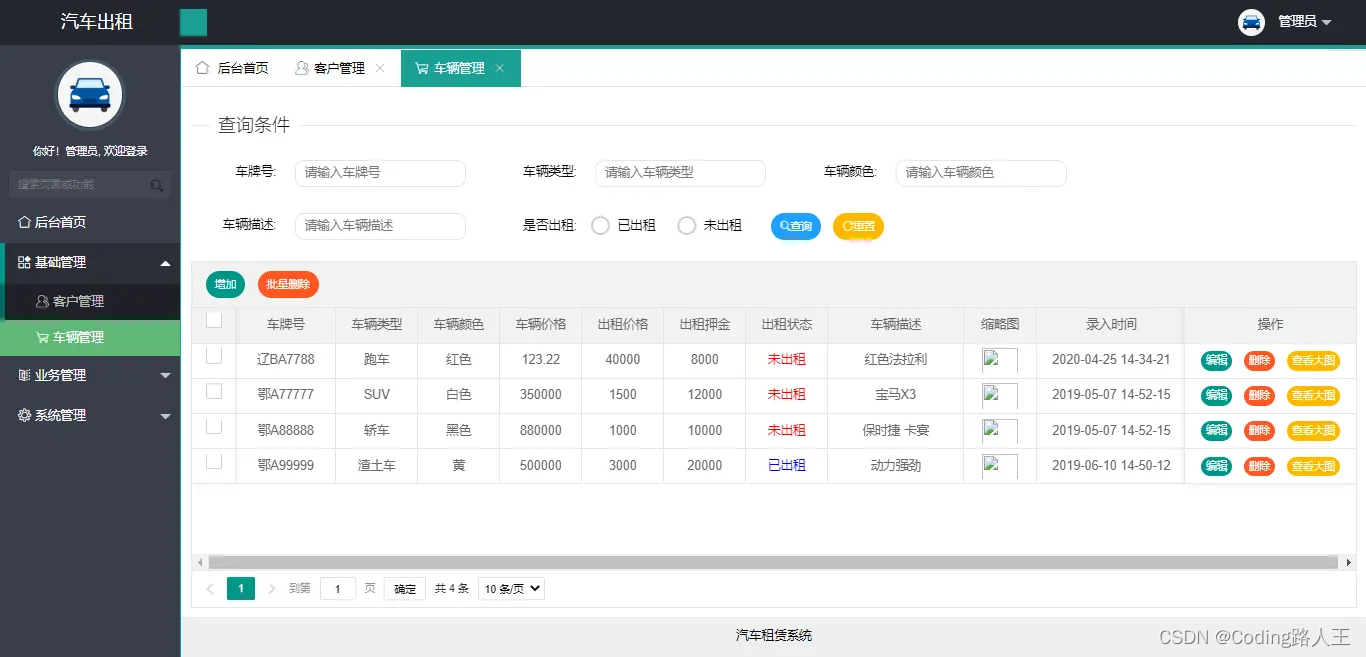Open the 管理员 user dropdown
The width and height of the screenshot is (1366, 657).
(x=1305, y=22)
